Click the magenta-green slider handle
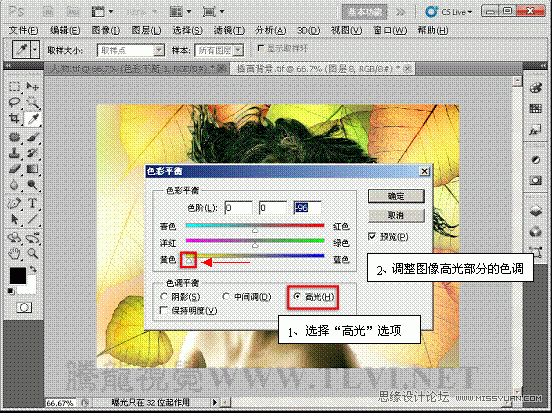Screen dimensions: 552x413 [255, 245]
